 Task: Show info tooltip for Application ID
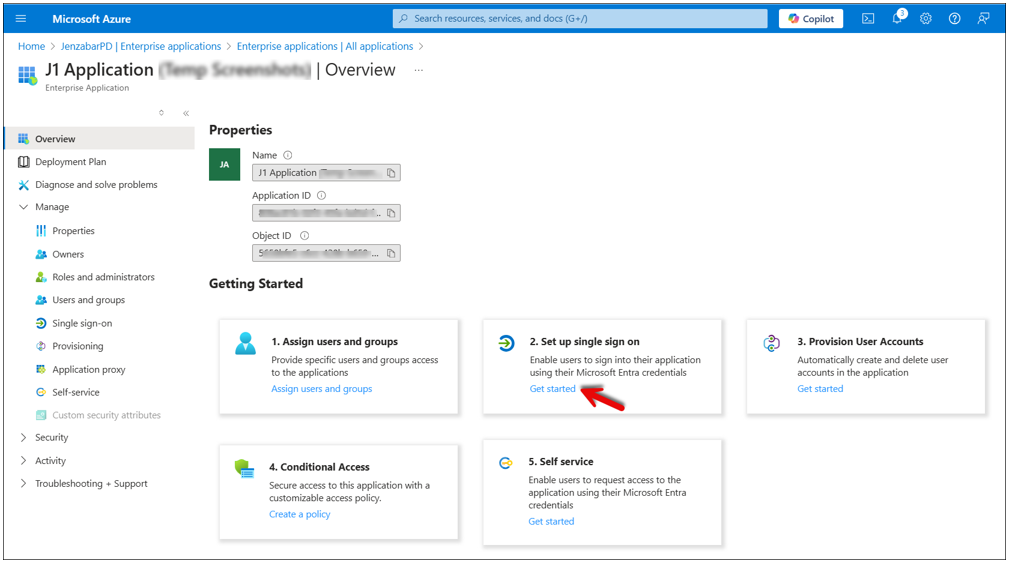click(321, 195)
